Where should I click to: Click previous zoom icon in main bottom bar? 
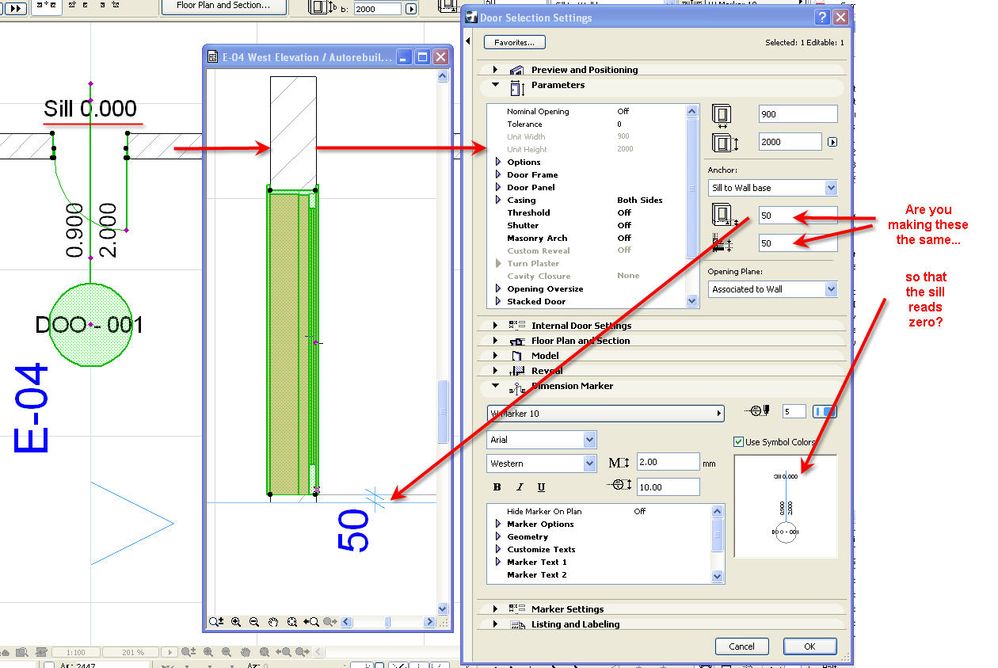pos(283,652)
